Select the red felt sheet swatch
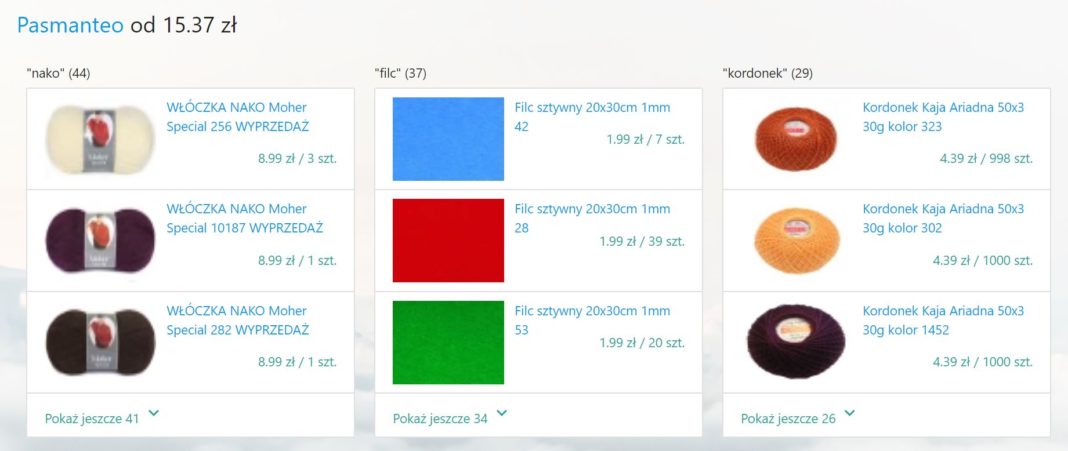The image size is (1068, 451). click(448, 240)
